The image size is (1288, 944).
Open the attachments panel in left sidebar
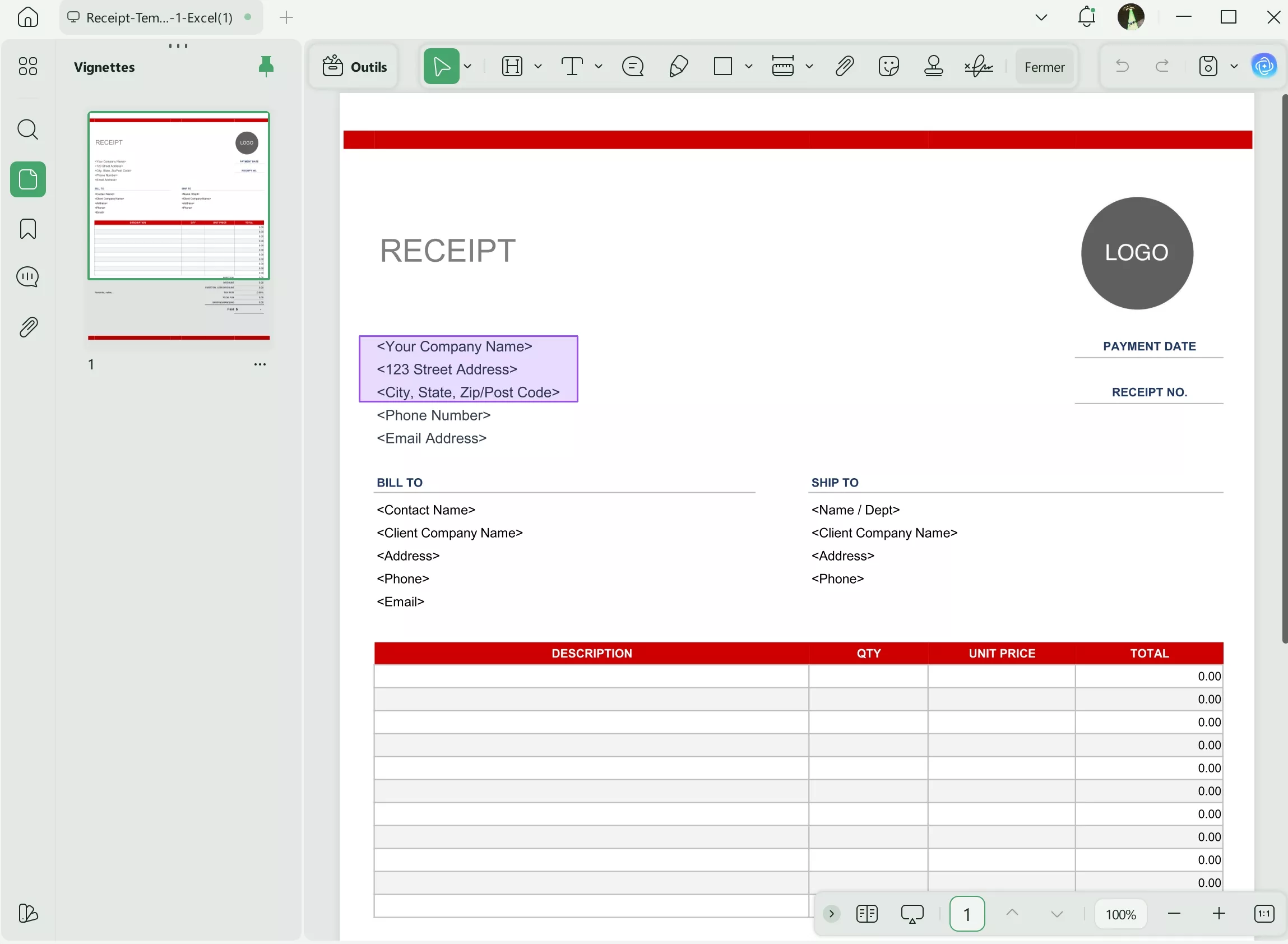point(27,327)
